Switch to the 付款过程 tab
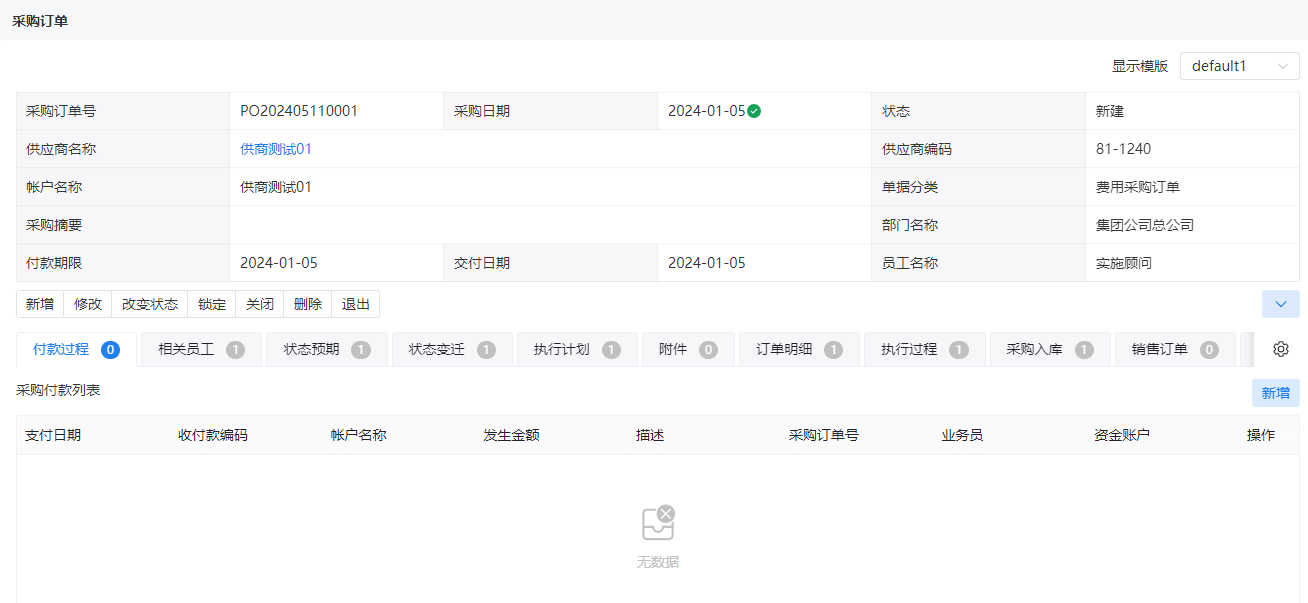Image resolution: width=1308 pixels, height=603 pixels. click(x=76, y=349)
